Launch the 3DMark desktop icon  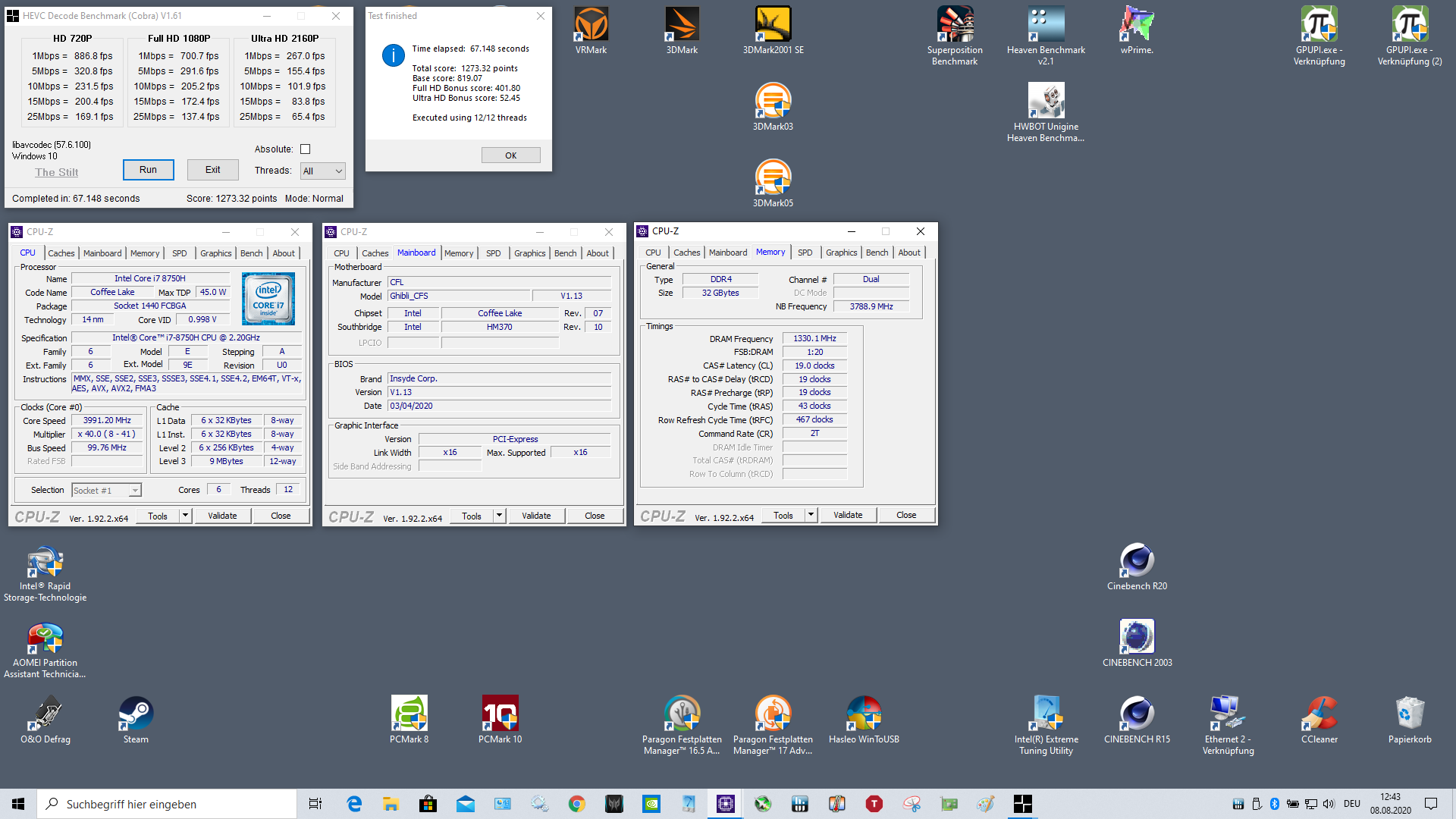click(682, 31)
